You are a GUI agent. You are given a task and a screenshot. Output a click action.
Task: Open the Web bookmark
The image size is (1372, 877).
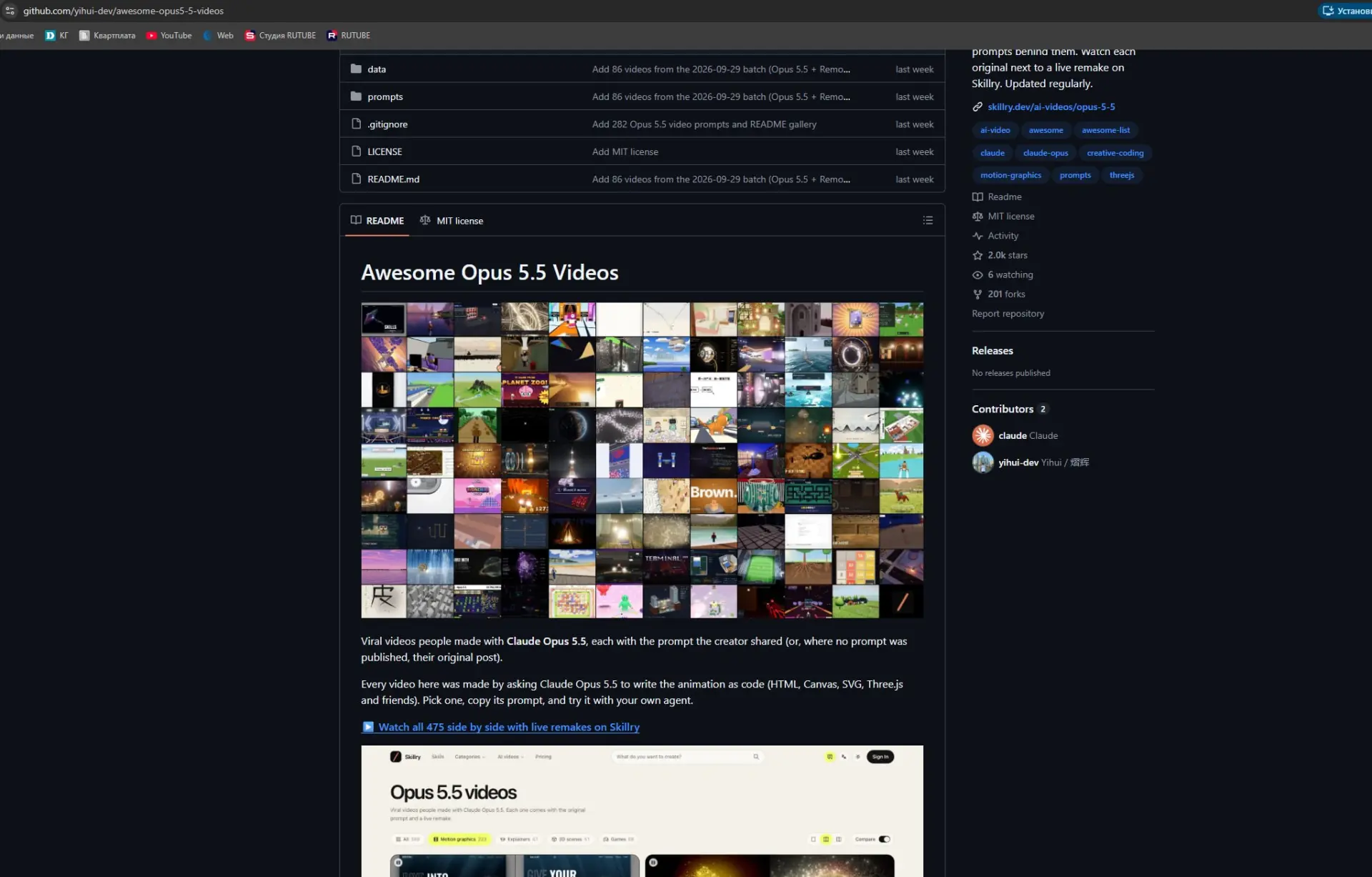pyautogui.click(x=219, y=36)
